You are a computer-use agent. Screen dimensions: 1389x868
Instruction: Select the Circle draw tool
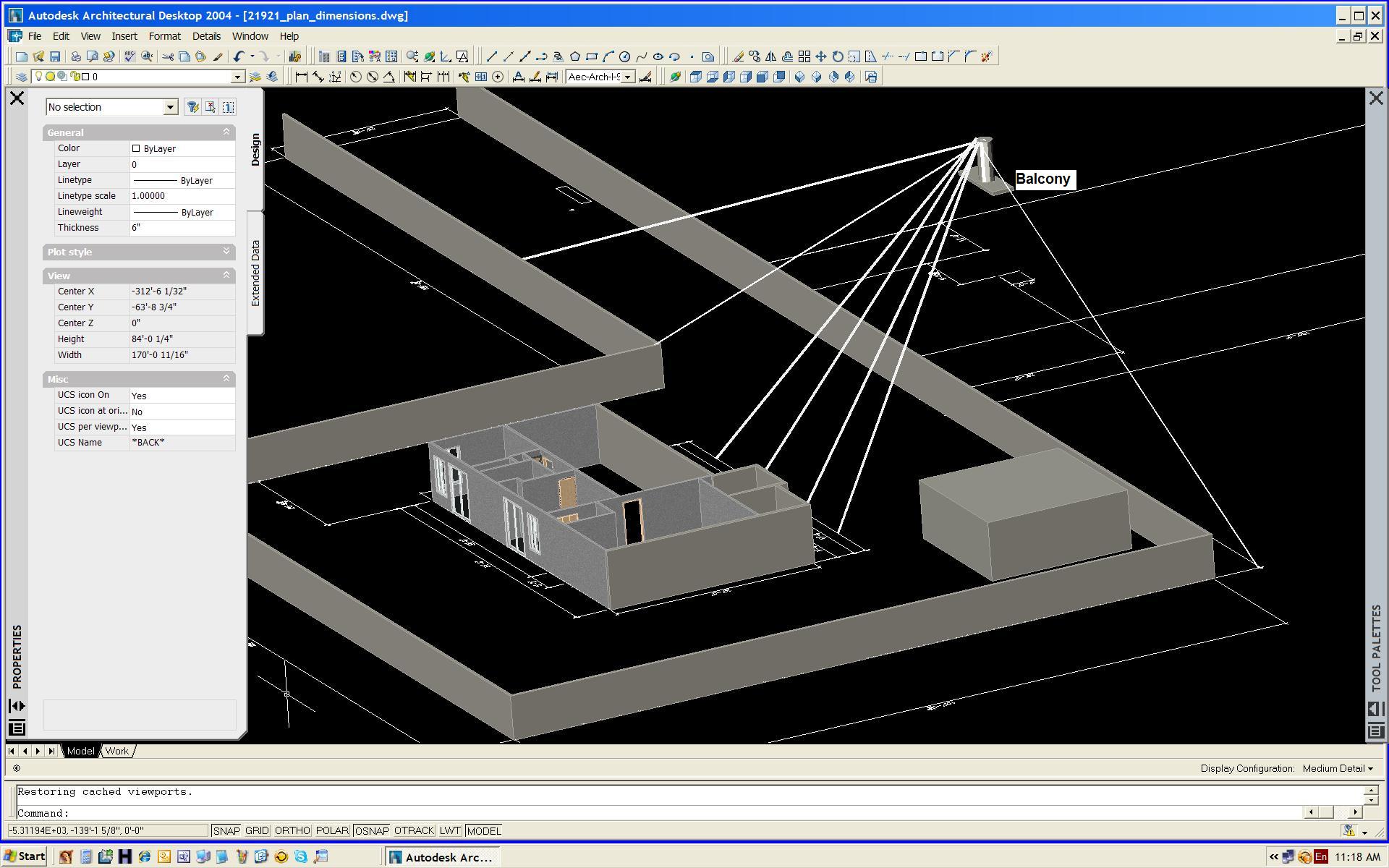(x=625, y=56)
